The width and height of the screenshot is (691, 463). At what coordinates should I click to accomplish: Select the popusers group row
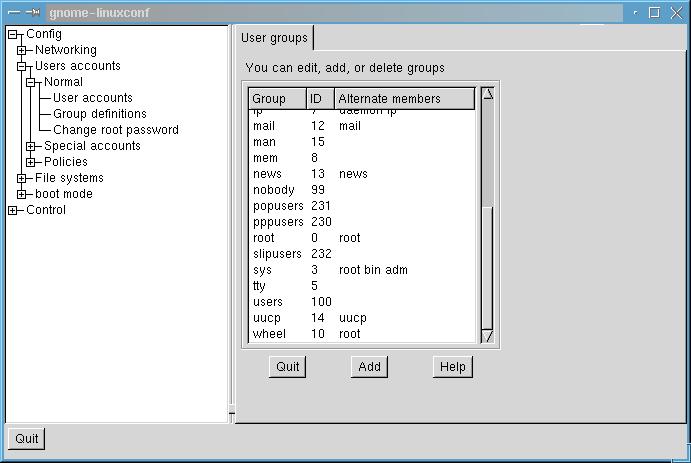(362, 206)
